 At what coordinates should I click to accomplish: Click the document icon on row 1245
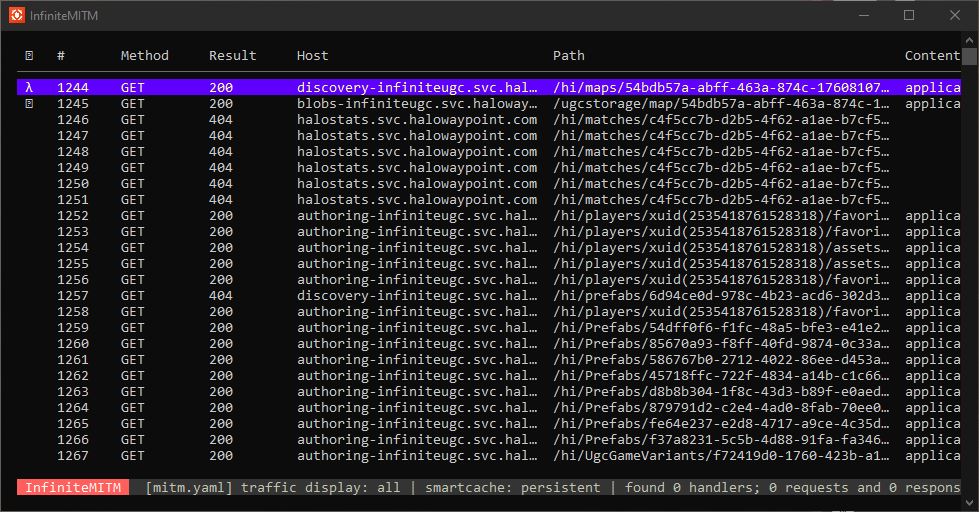[x=29, y=104]
